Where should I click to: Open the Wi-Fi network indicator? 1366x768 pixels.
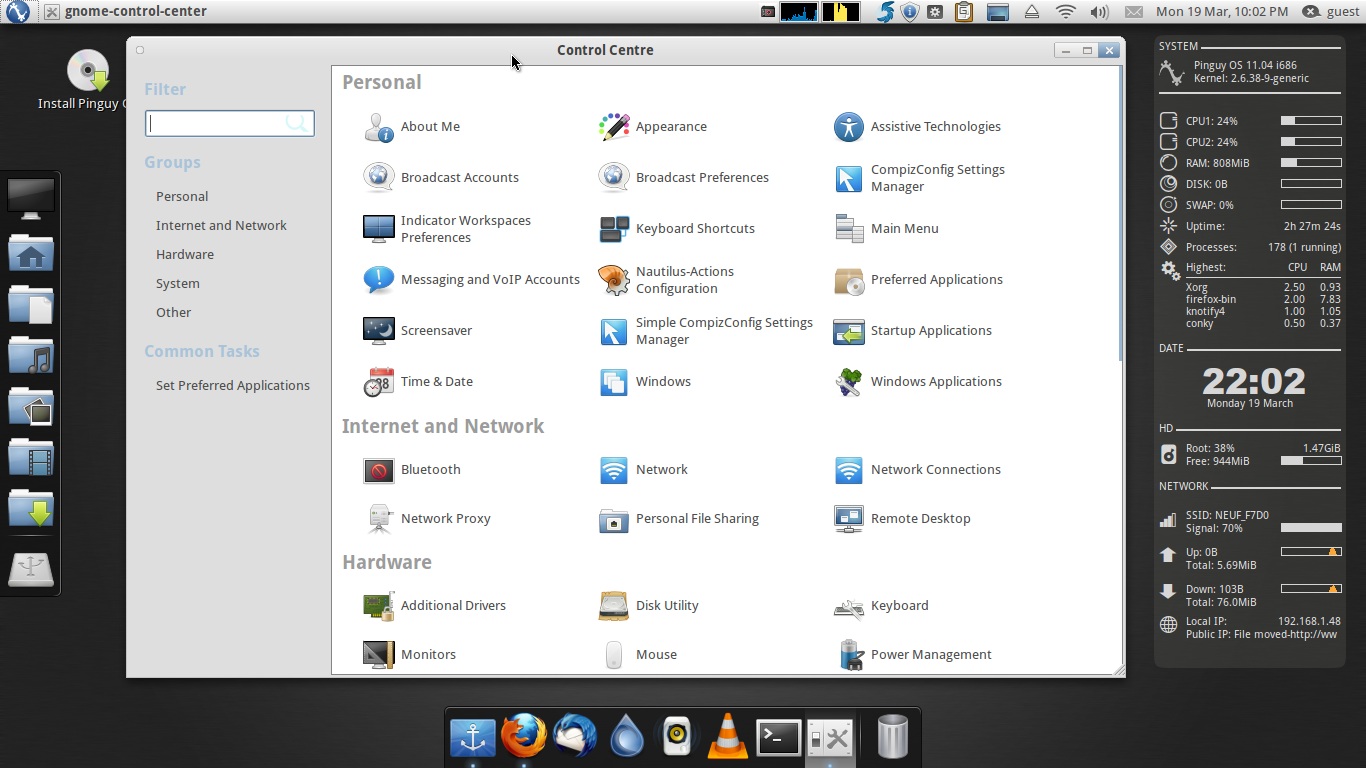[1066, 12]
